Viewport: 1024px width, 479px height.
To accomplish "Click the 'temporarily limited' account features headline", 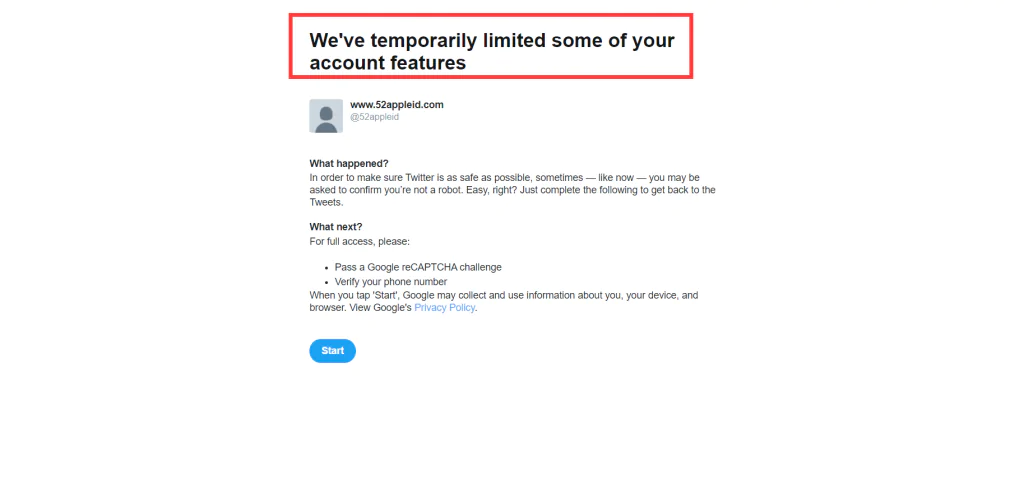I will click(492, 51).
